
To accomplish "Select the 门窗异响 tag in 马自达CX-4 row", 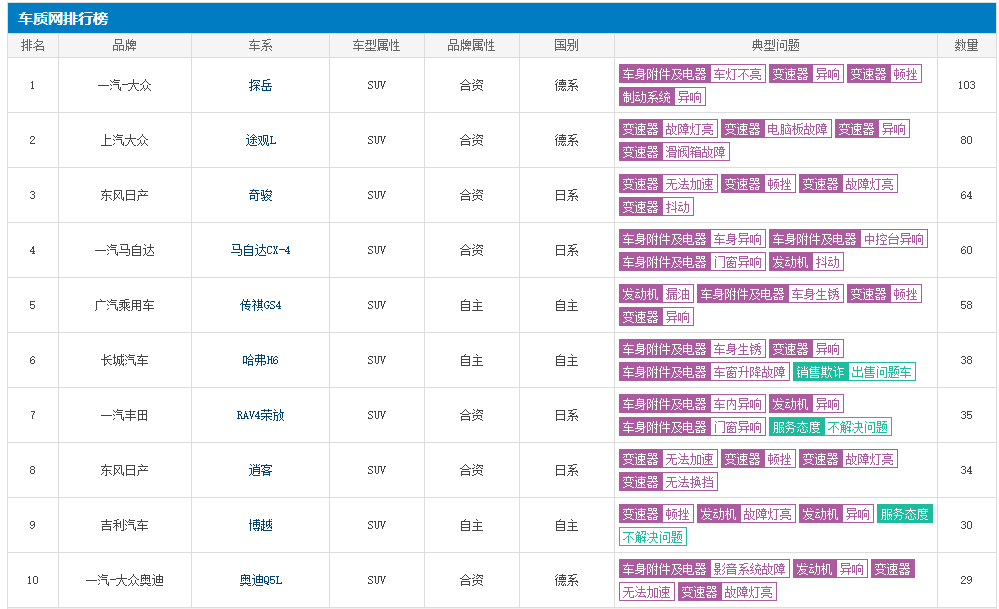I will (737, 262).
